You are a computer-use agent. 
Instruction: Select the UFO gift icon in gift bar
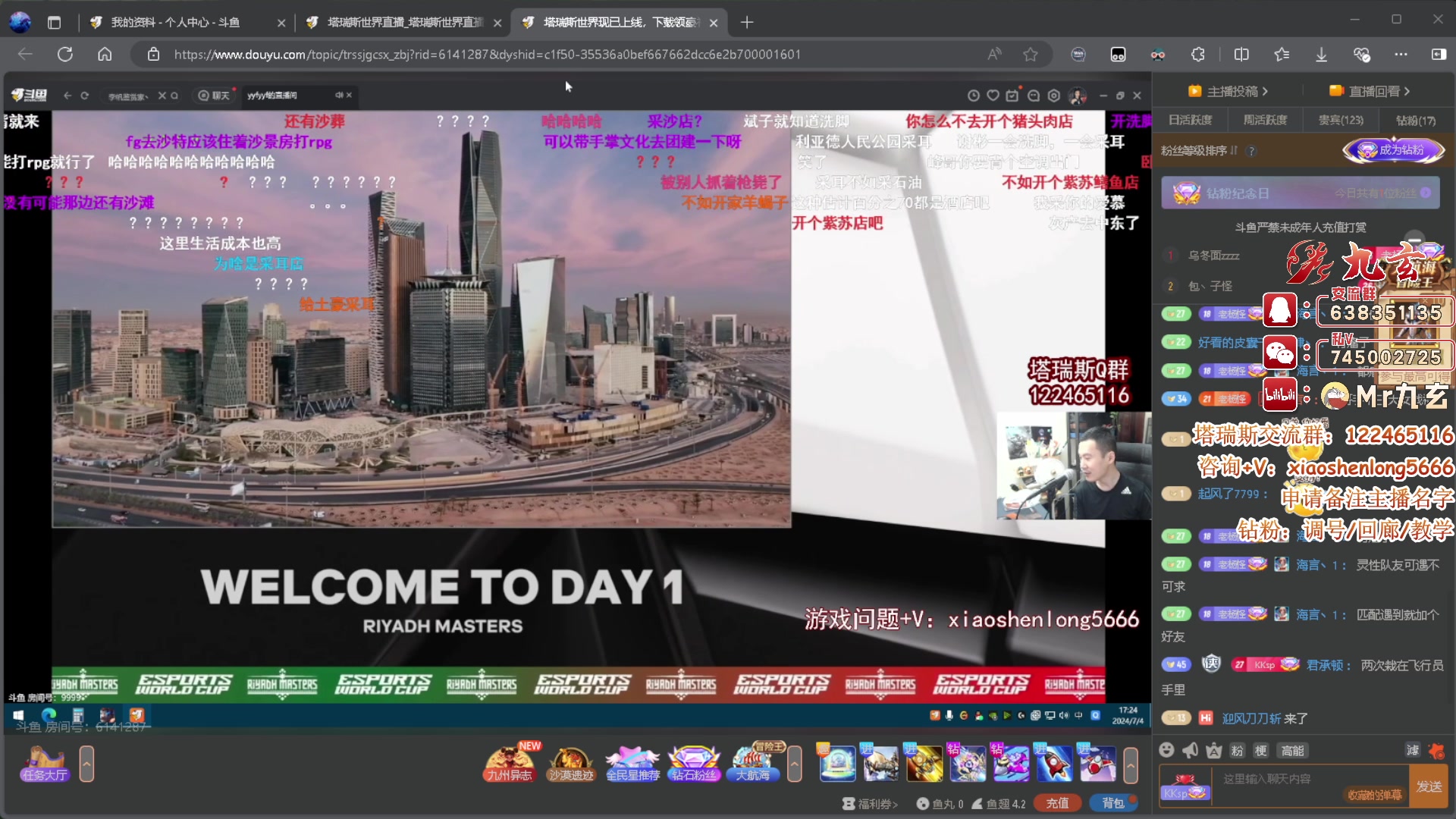pos(836,764)
